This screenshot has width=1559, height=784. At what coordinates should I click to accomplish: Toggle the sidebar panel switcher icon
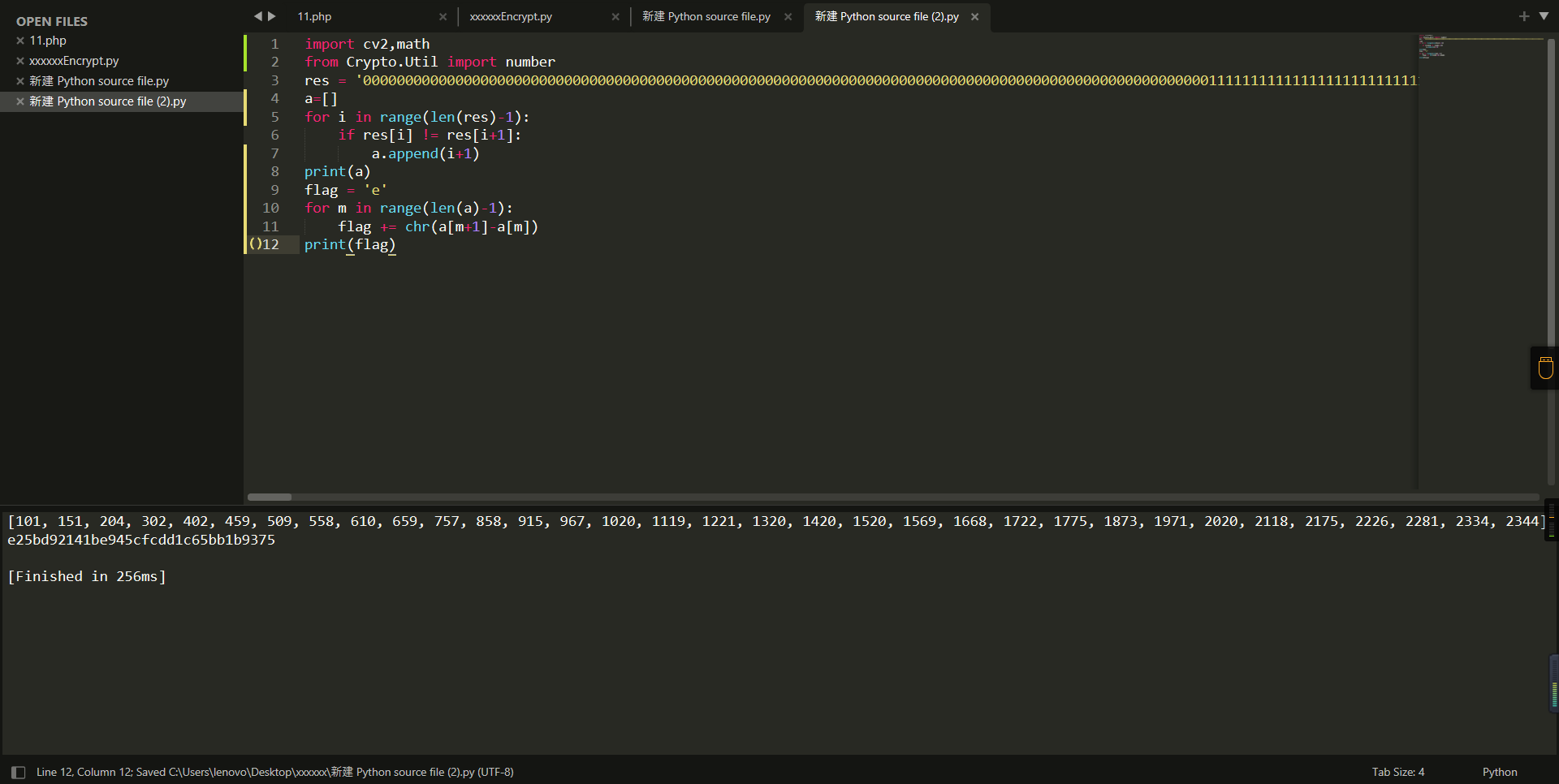pos(18,772)
